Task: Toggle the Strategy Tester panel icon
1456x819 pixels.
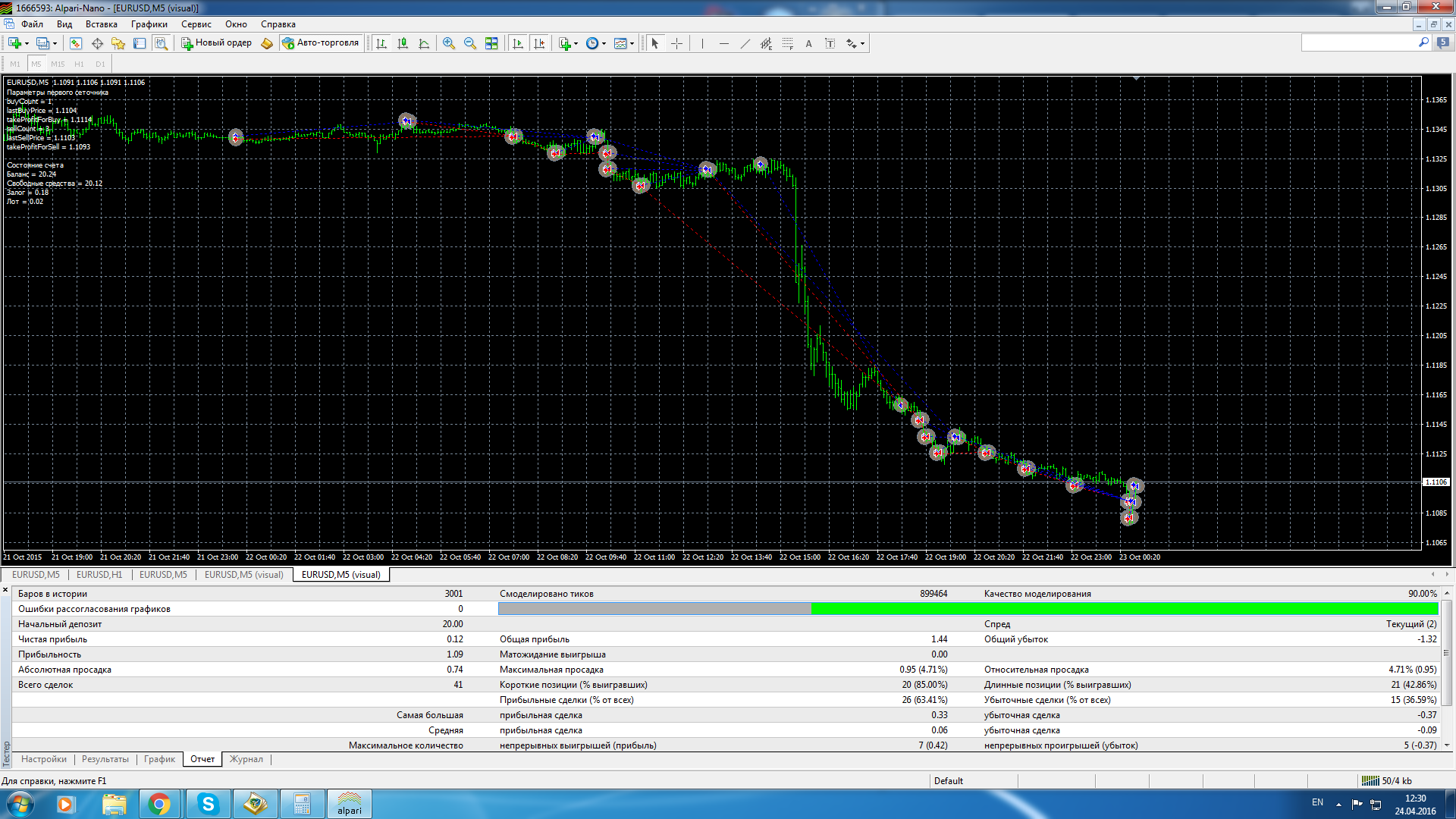Action: [x=161, y=43]
